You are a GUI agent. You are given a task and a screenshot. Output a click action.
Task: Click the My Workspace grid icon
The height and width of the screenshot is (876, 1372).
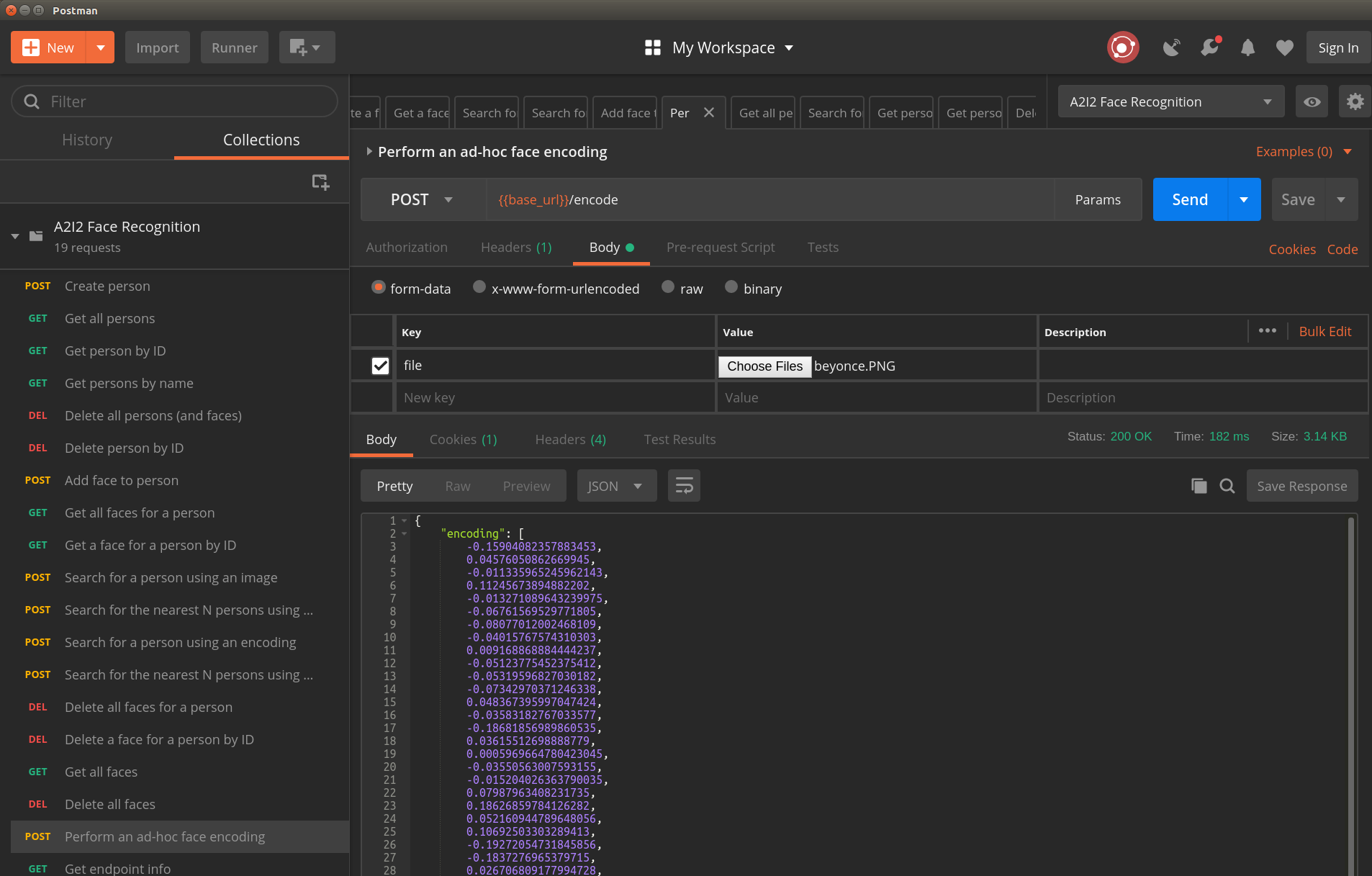(x=652, y=48)
